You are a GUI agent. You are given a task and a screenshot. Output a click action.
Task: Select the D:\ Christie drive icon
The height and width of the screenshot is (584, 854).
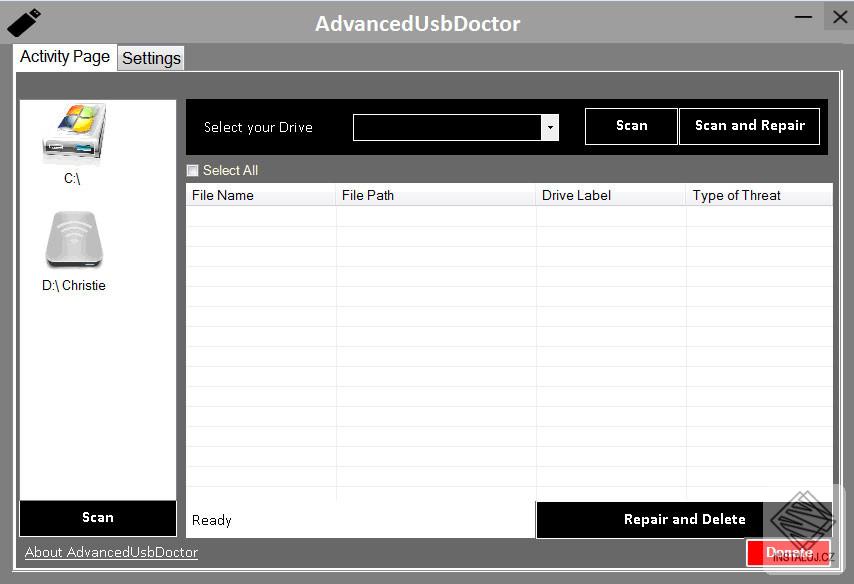coord(74,240)
